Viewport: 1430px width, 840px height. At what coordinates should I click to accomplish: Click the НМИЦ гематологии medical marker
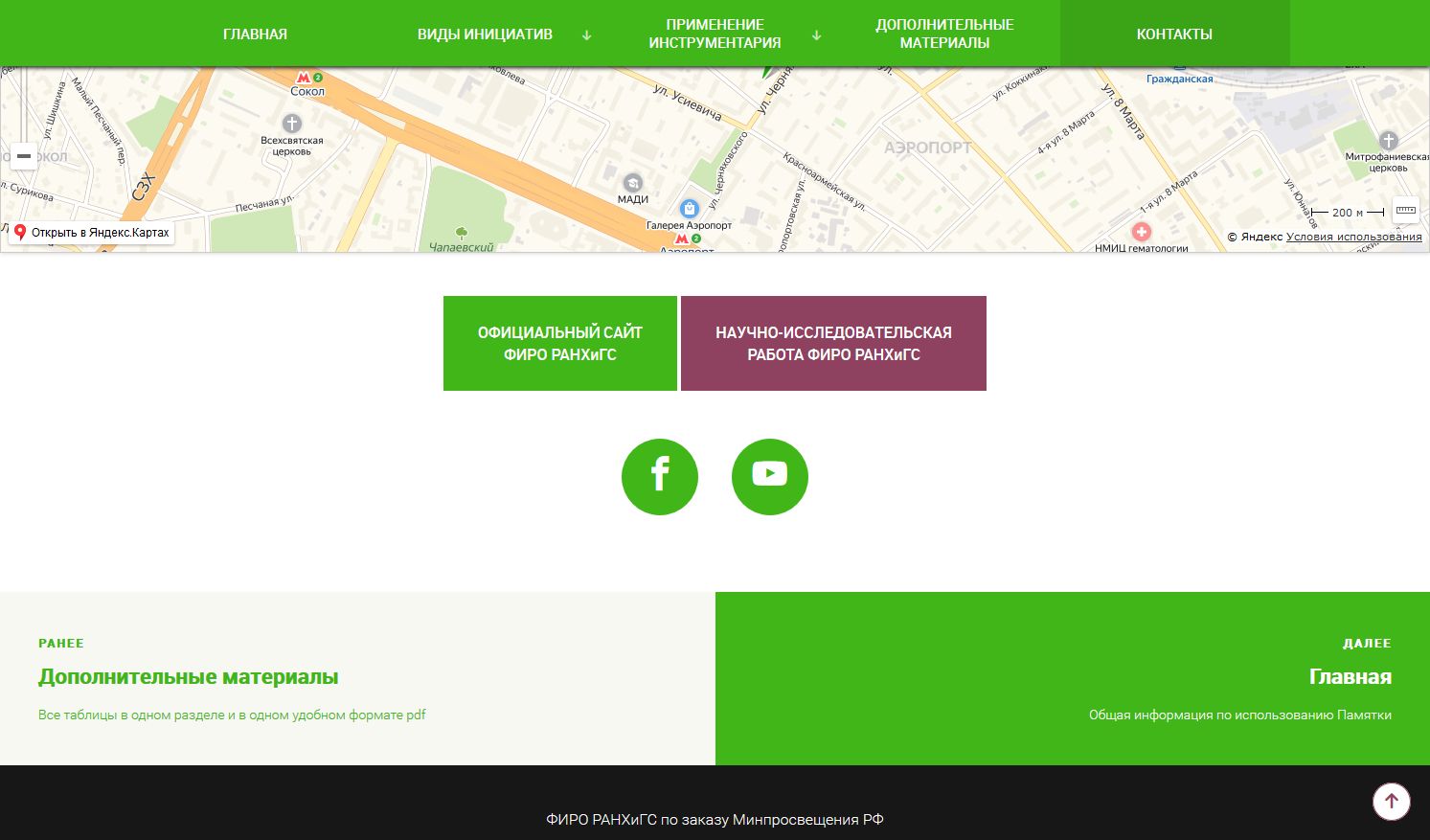pos(1141,232)
